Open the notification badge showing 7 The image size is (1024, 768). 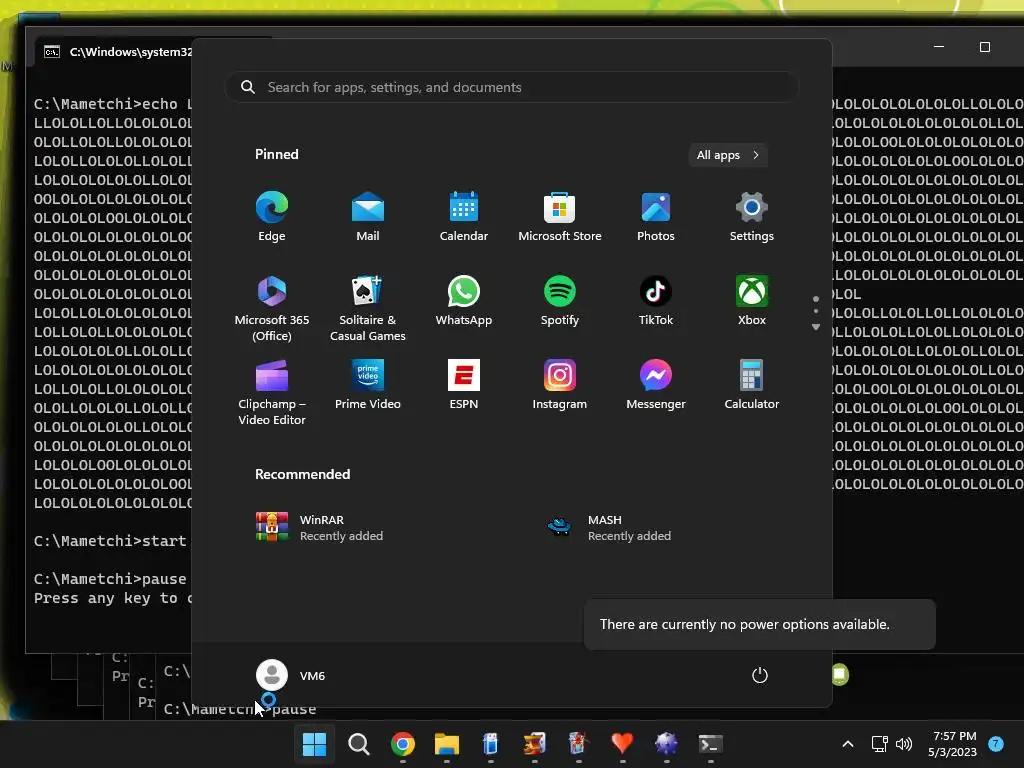[x=996, y=744]
